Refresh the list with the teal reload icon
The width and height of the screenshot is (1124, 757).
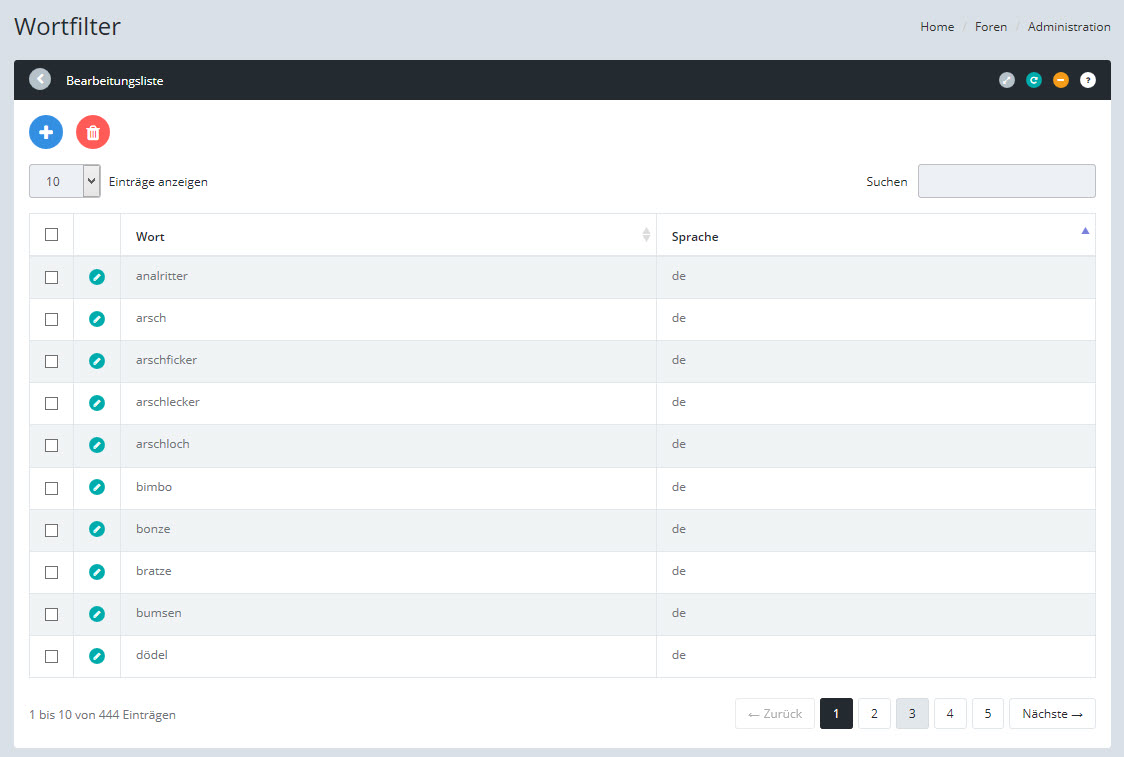(1034, 80)
